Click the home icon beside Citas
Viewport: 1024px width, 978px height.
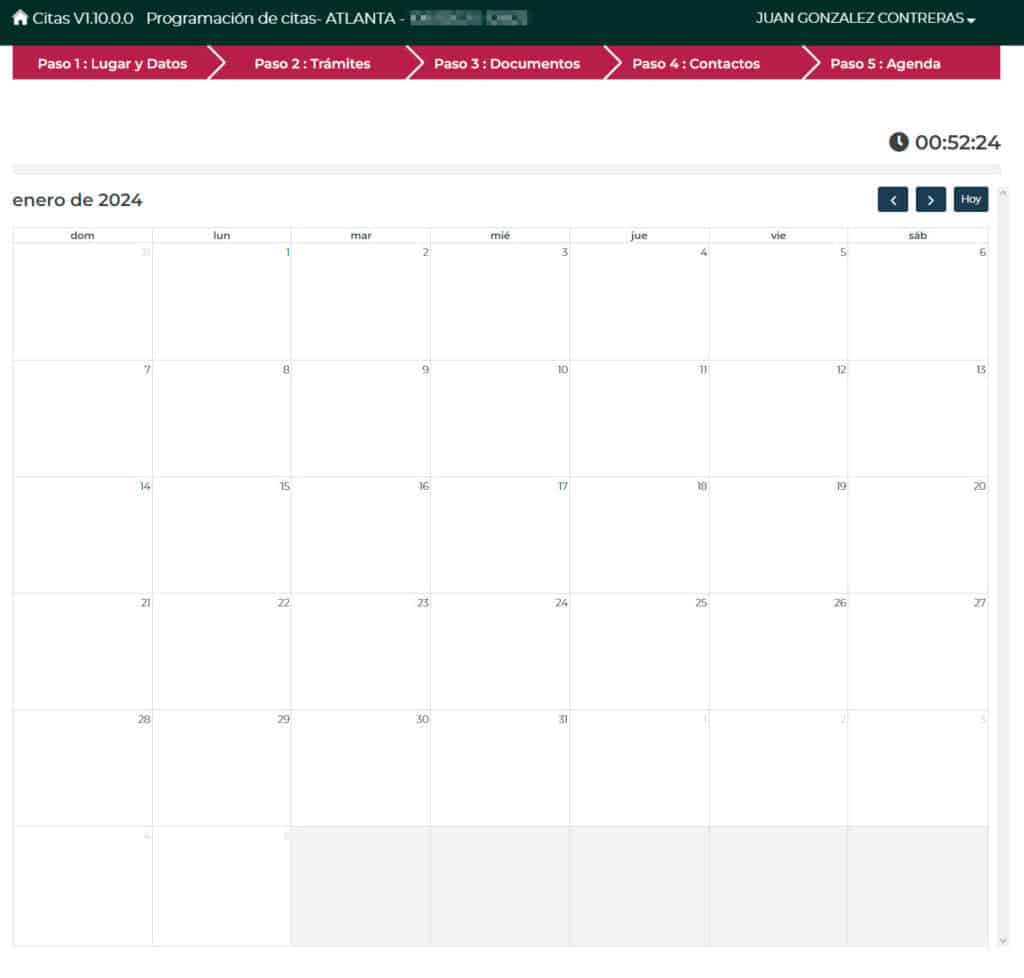(20, 19)
